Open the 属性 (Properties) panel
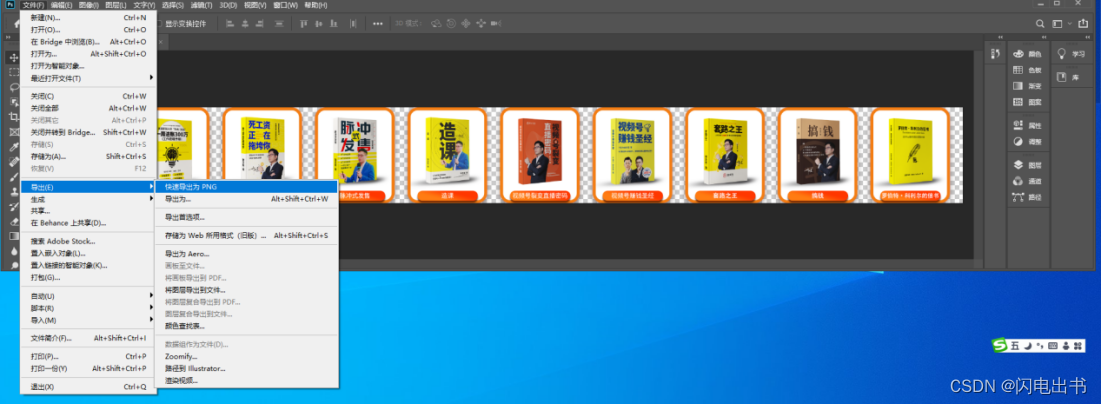 pos(1027,126)
